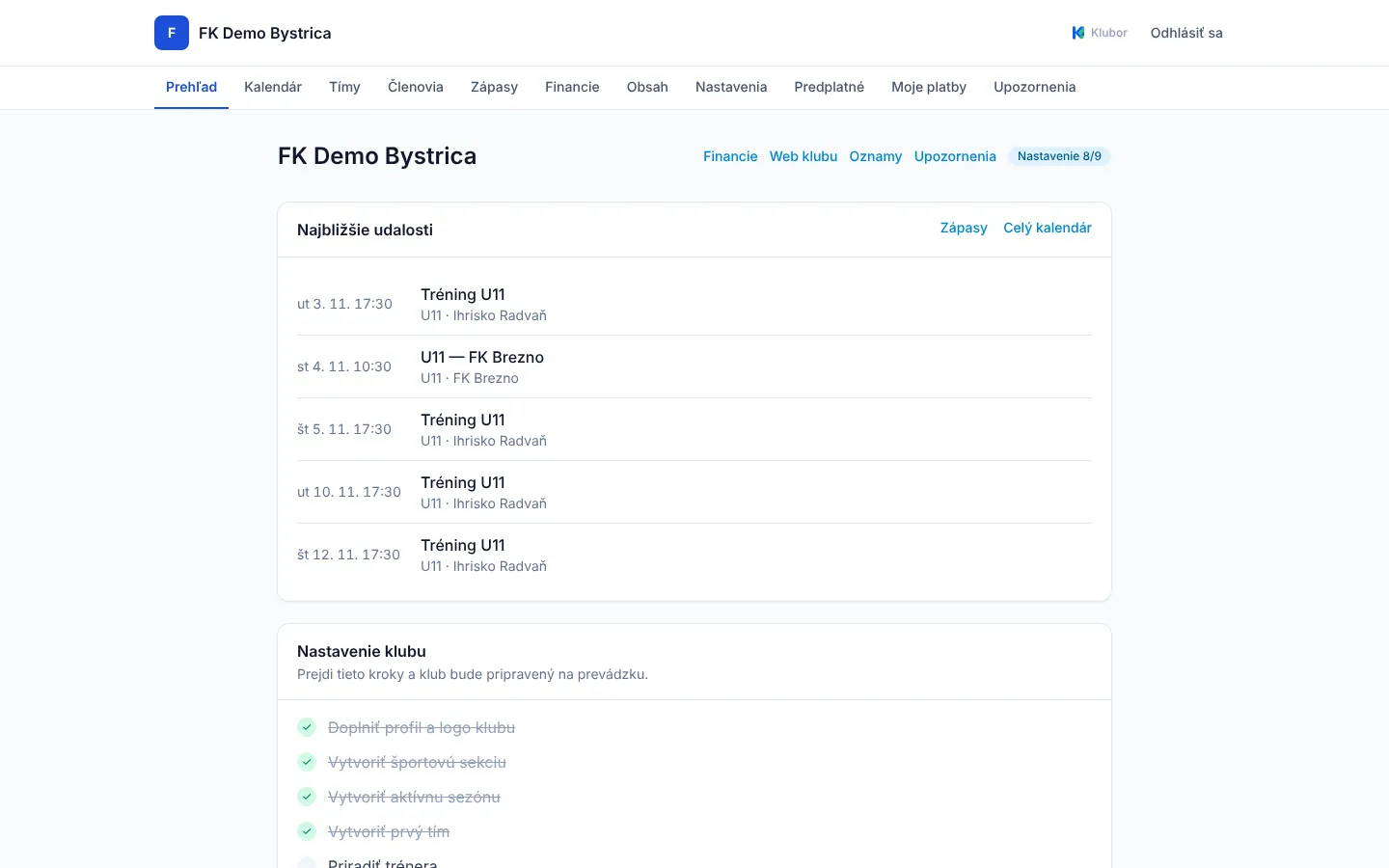Click check icon beside Vytvoriť športovú sekciu
Viewport: 1389px width, 868px height.
tap(307, 762)
